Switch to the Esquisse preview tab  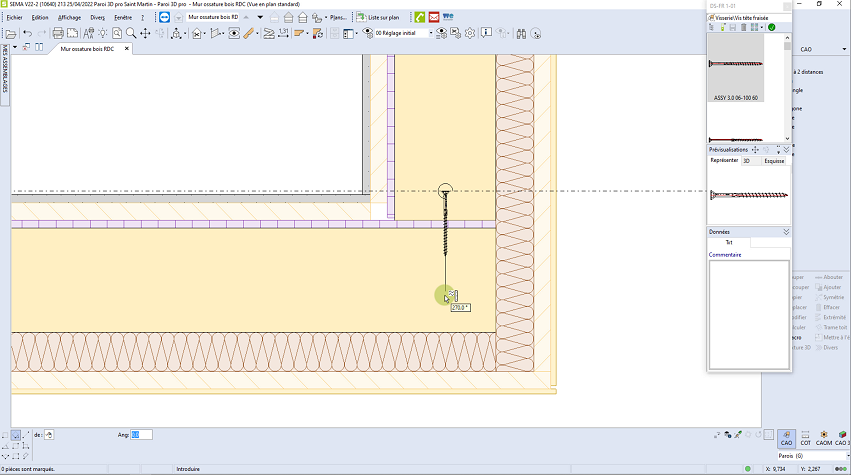click(x=774, y=160)
